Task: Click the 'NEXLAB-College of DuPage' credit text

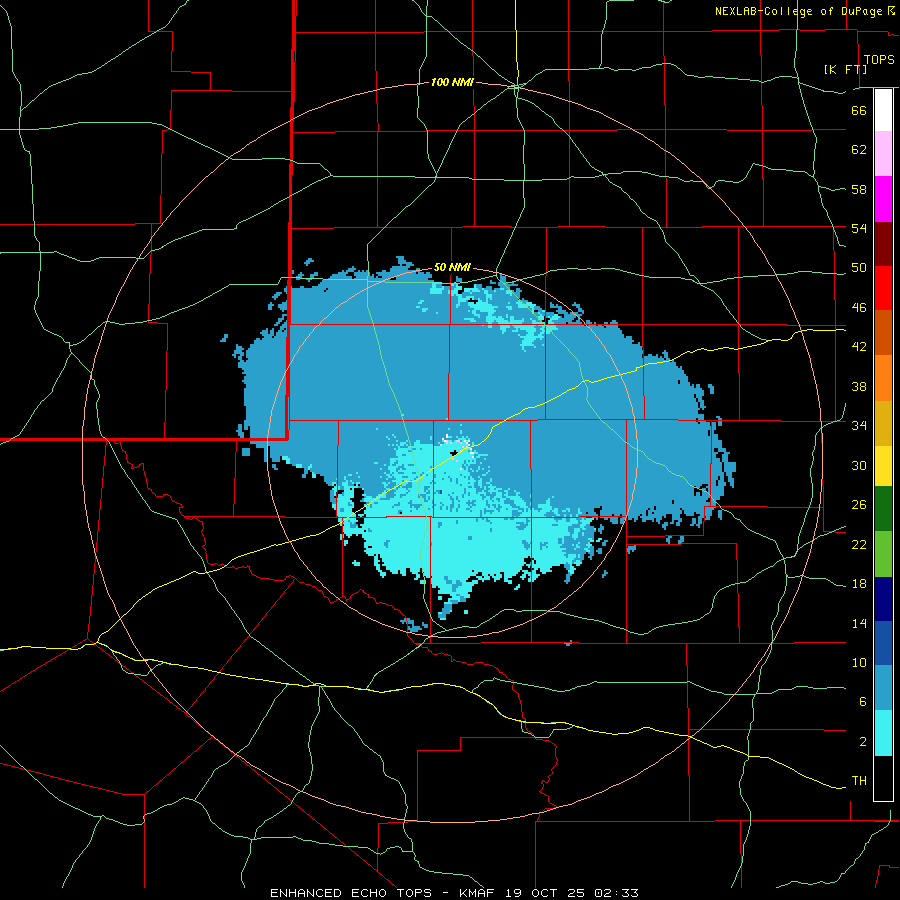Action: [x=799, y=11]
